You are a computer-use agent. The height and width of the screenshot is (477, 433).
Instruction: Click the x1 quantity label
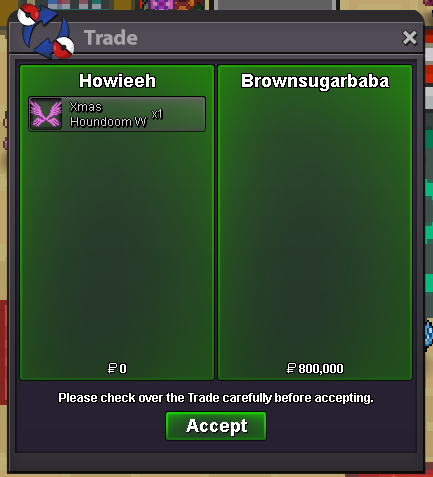(157, 114)
